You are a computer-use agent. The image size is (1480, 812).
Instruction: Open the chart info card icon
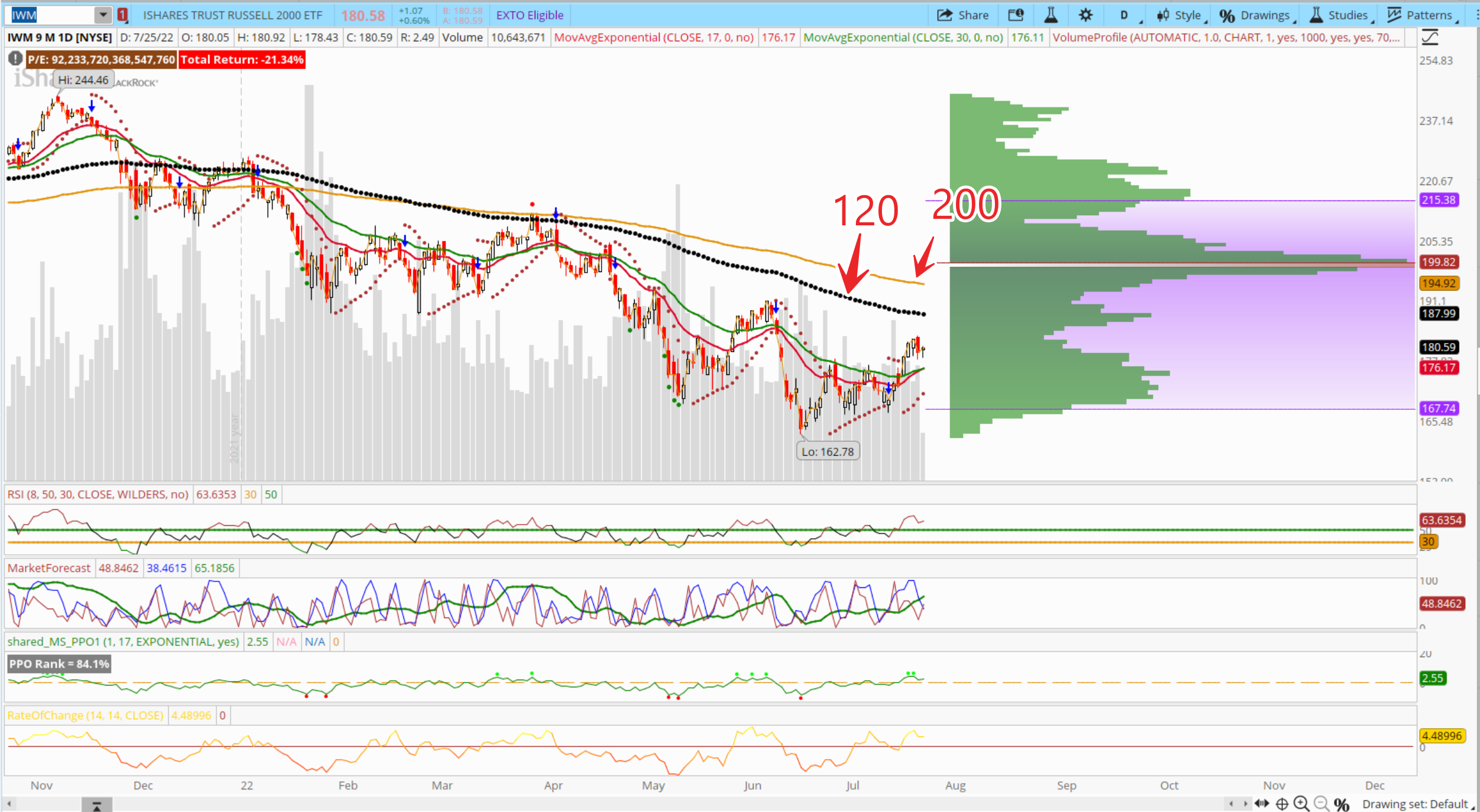pos(1016,15)
